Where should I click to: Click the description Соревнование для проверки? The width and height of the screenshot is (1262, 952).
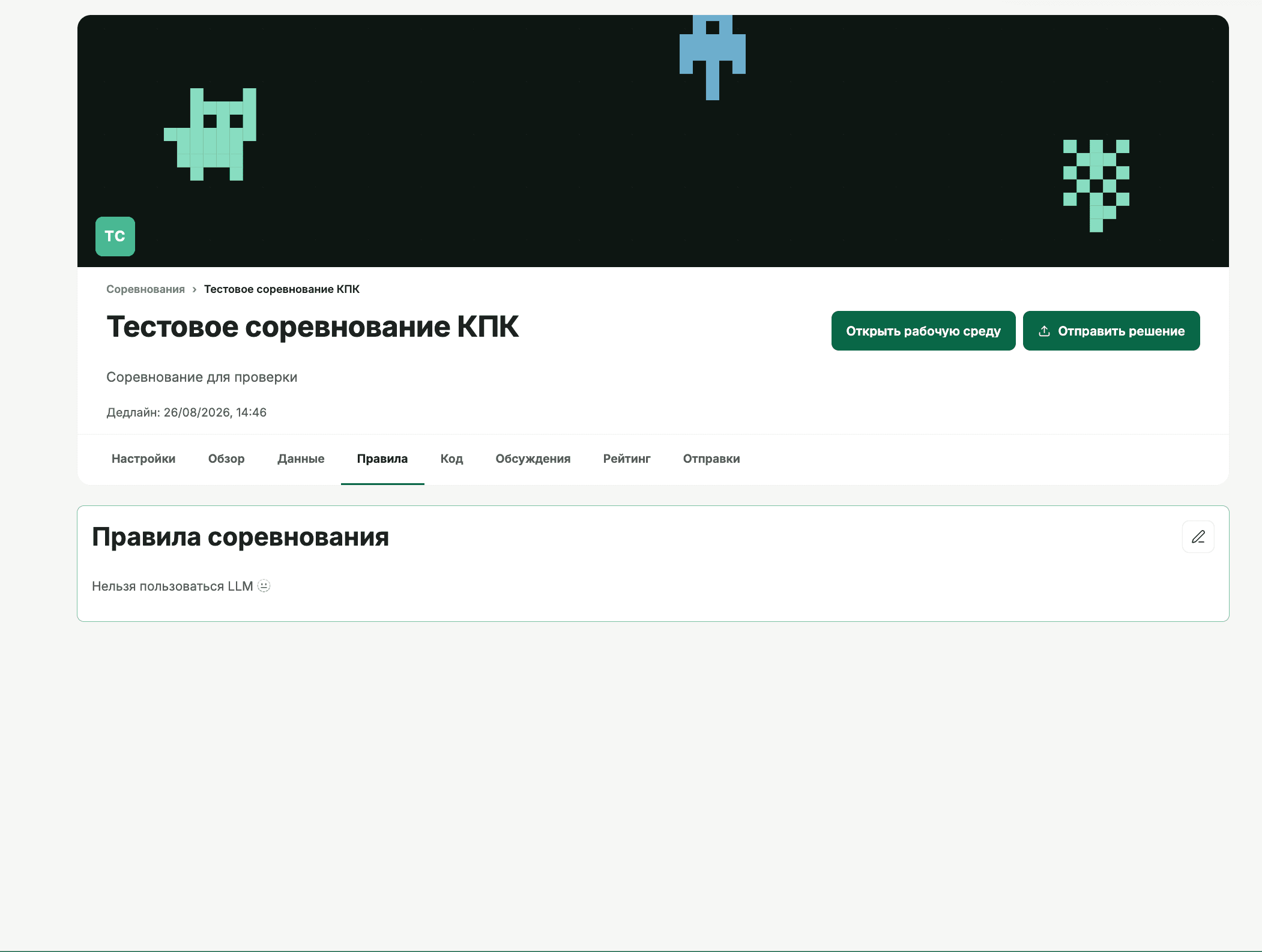tap(202, 377)
